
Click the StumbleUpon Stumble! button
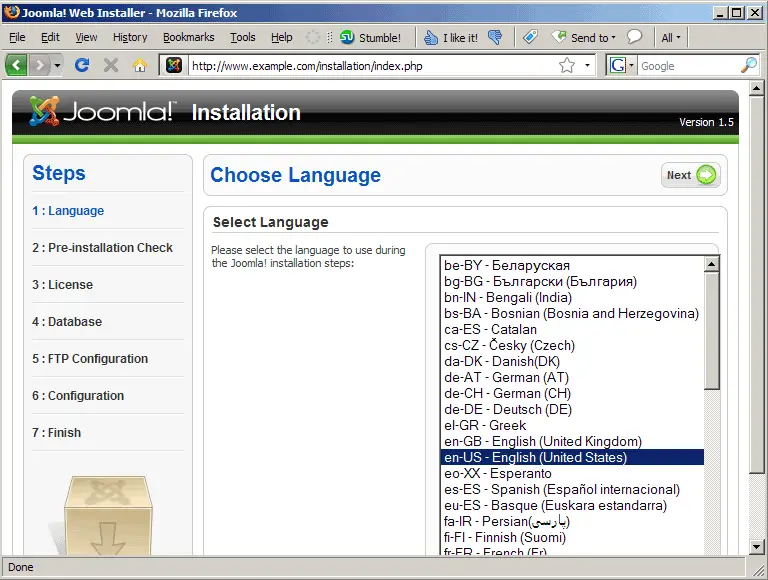(x=370, y=37)
